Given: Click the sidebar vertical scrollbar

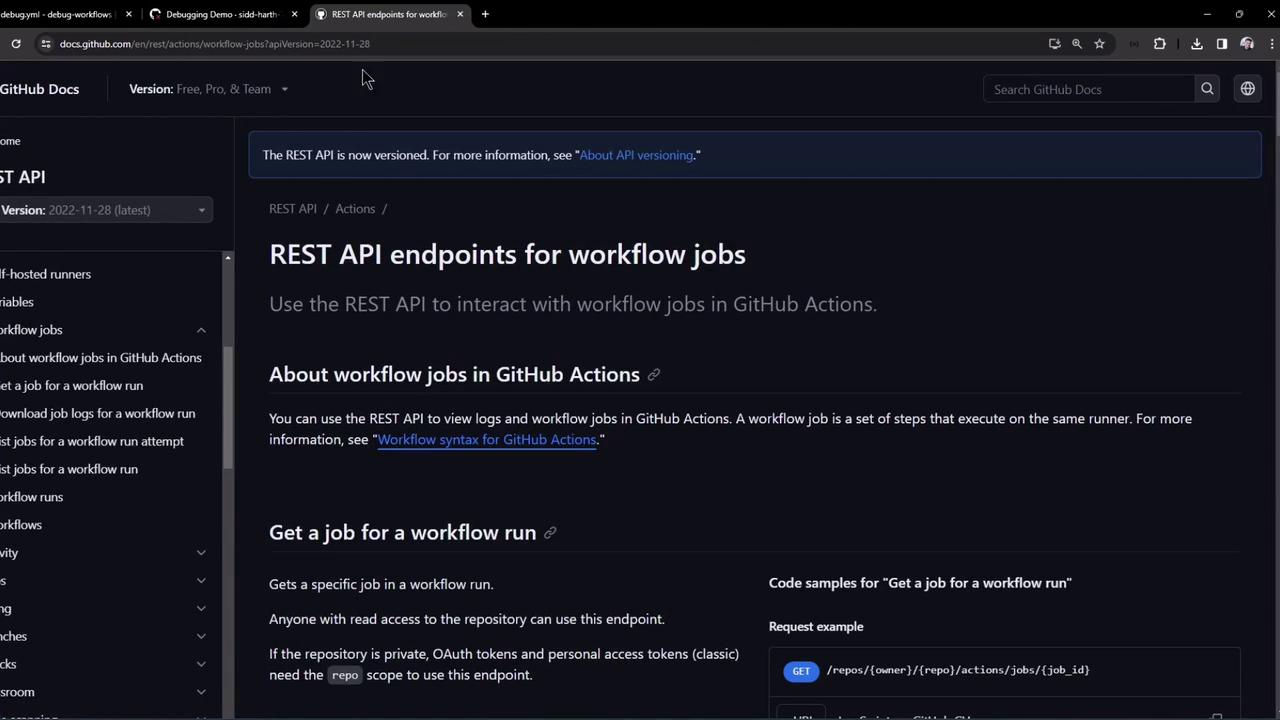Looking at the screenshot, I should tap(228, 407).
